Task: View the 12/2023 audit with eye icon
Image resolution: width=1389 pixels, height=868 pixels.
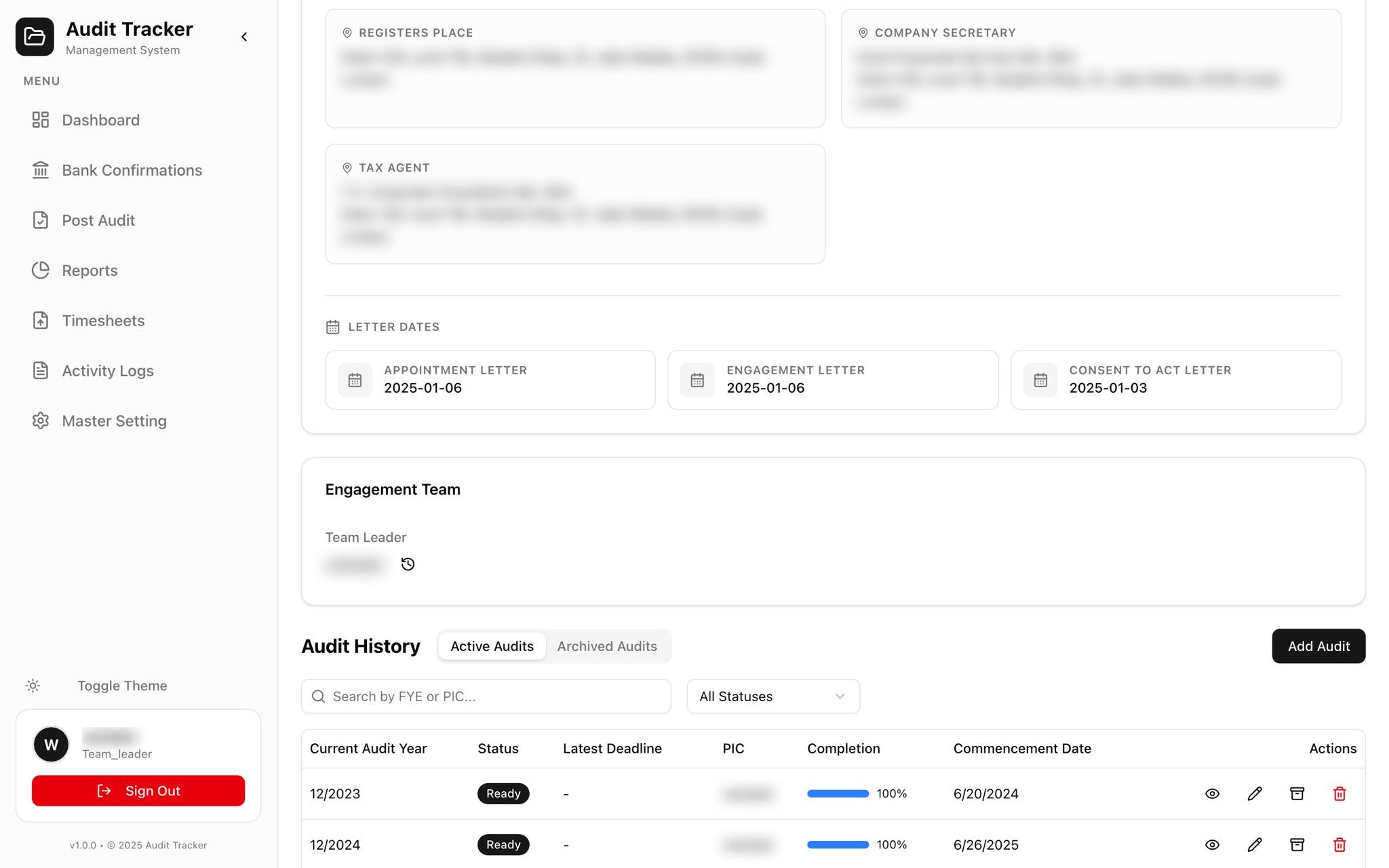Action: (1212, 793)
